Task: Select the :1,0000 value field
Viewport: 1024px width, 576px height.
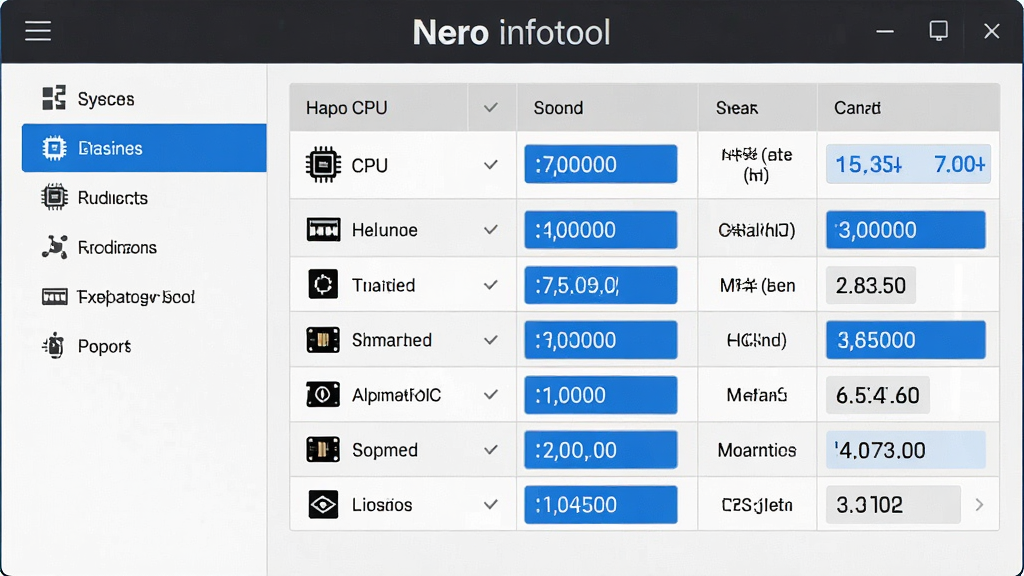Action: coord(601,394)
